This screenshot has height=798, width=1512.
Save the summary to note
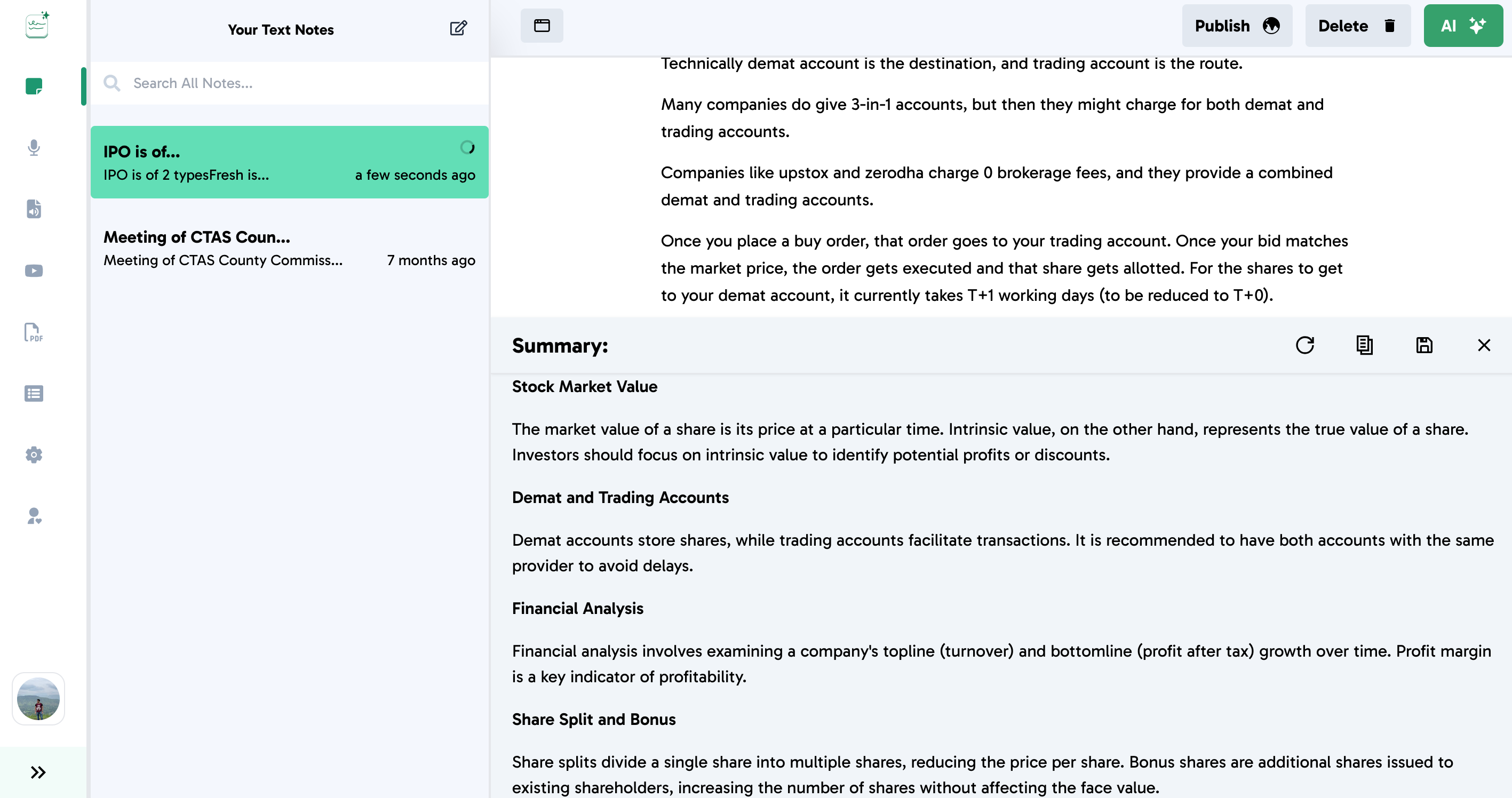1424,345
